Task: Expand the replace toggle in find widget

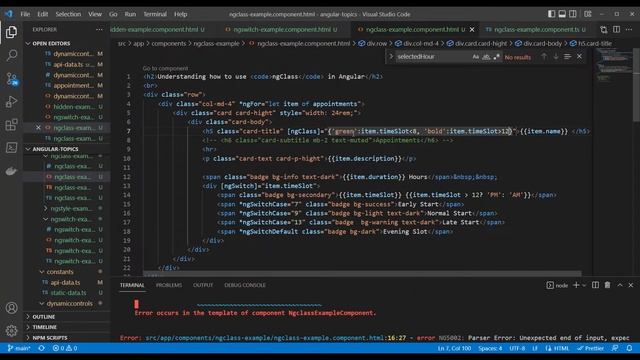Action: pos(391,57)
